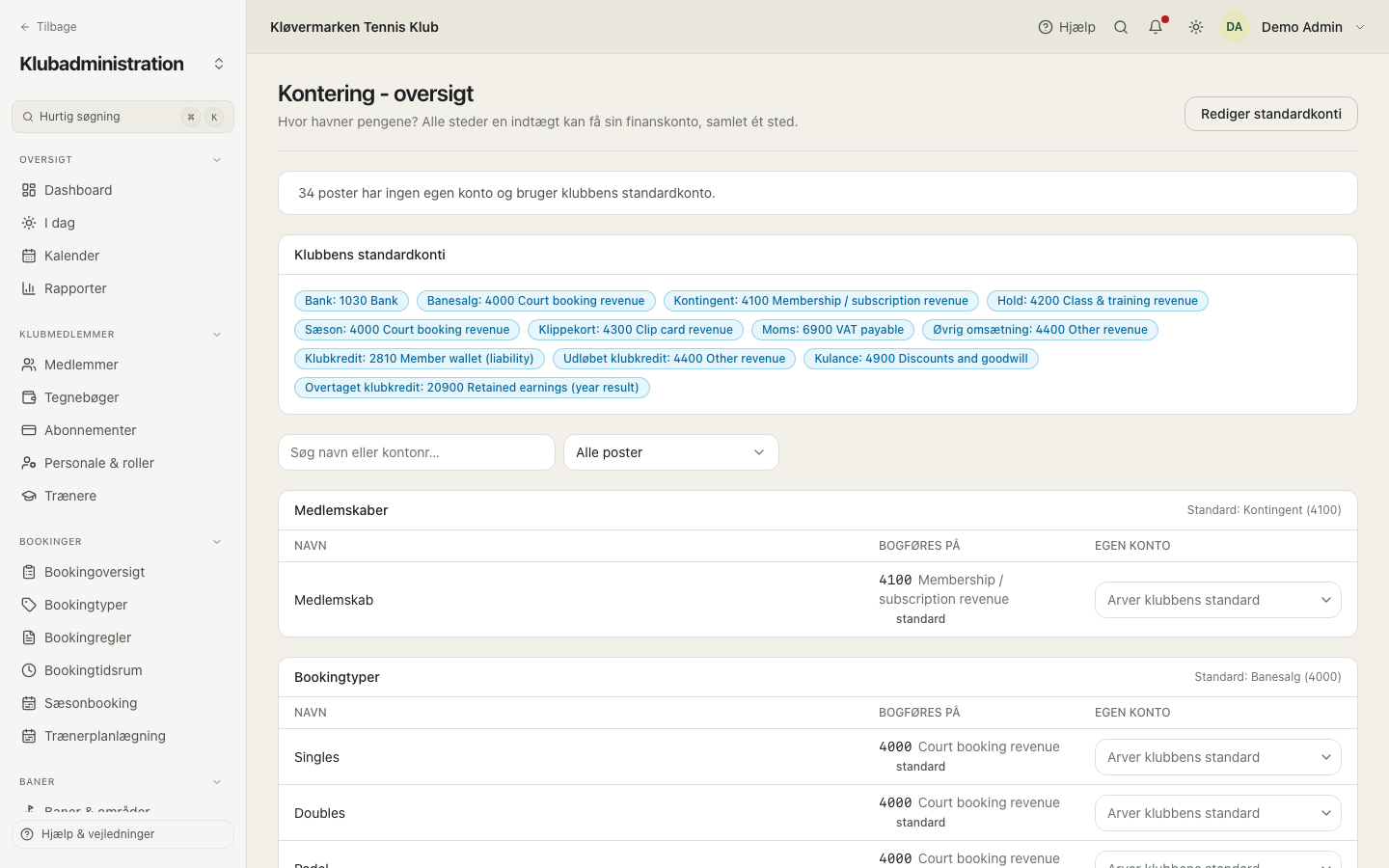
Task: Click the Hold: 4200 Class & training revenue chip
Action: [x=1098, y=301]
